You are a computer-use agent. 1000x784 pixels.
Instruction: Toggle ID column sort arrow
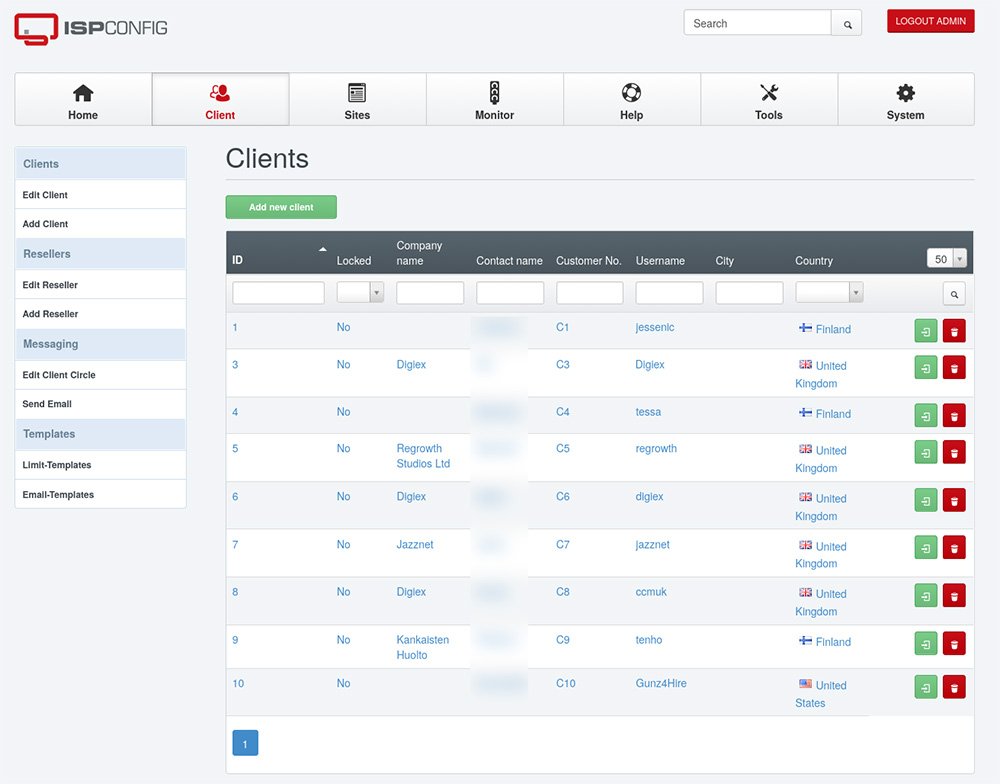tap(323, 249)
